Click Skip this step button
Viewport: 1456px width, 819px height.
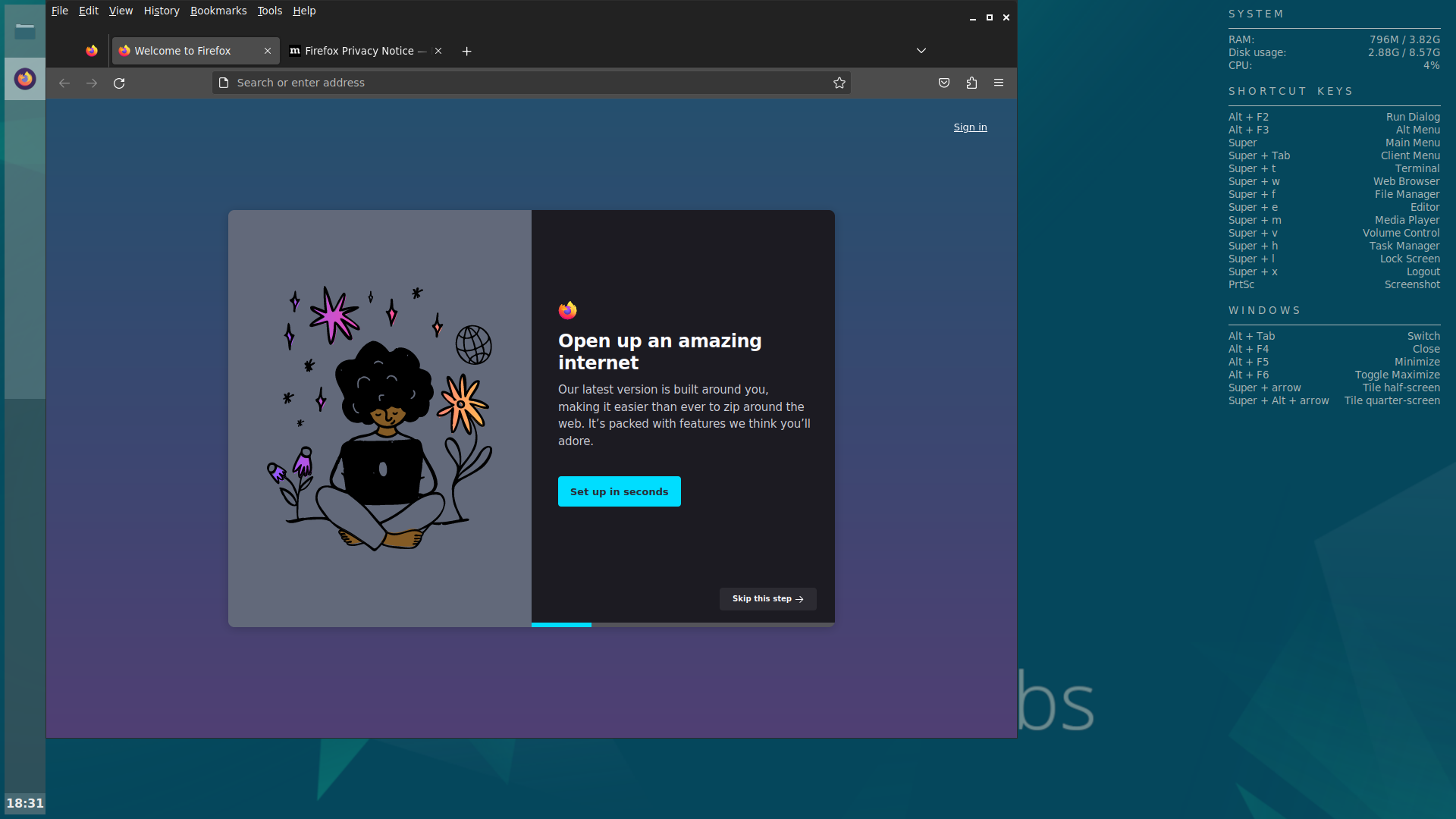pyautogui.click(x=767, y=599)
